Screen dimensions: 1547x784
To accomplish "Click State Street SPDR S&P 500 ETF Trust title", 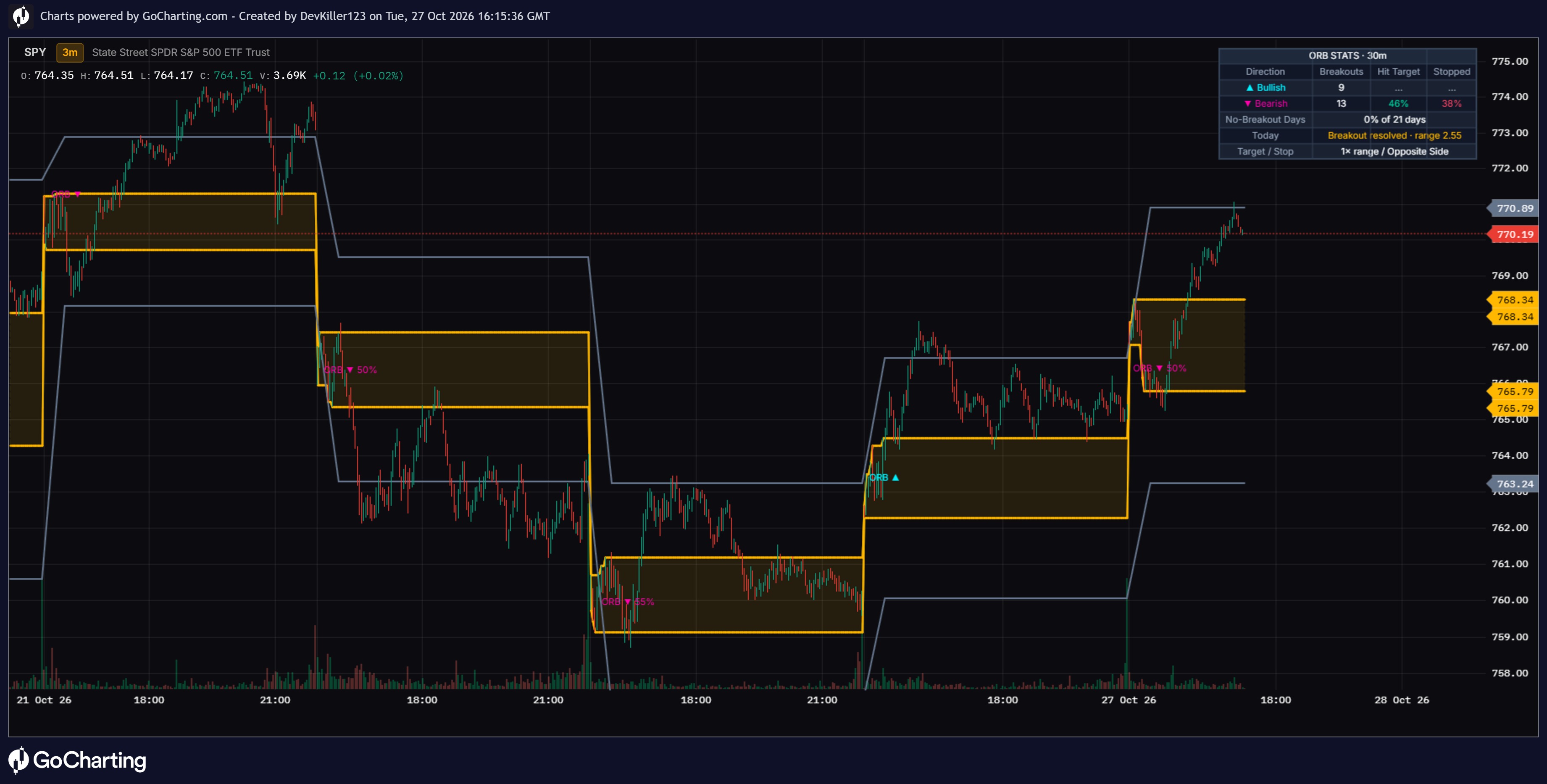I will pos(181,52).
